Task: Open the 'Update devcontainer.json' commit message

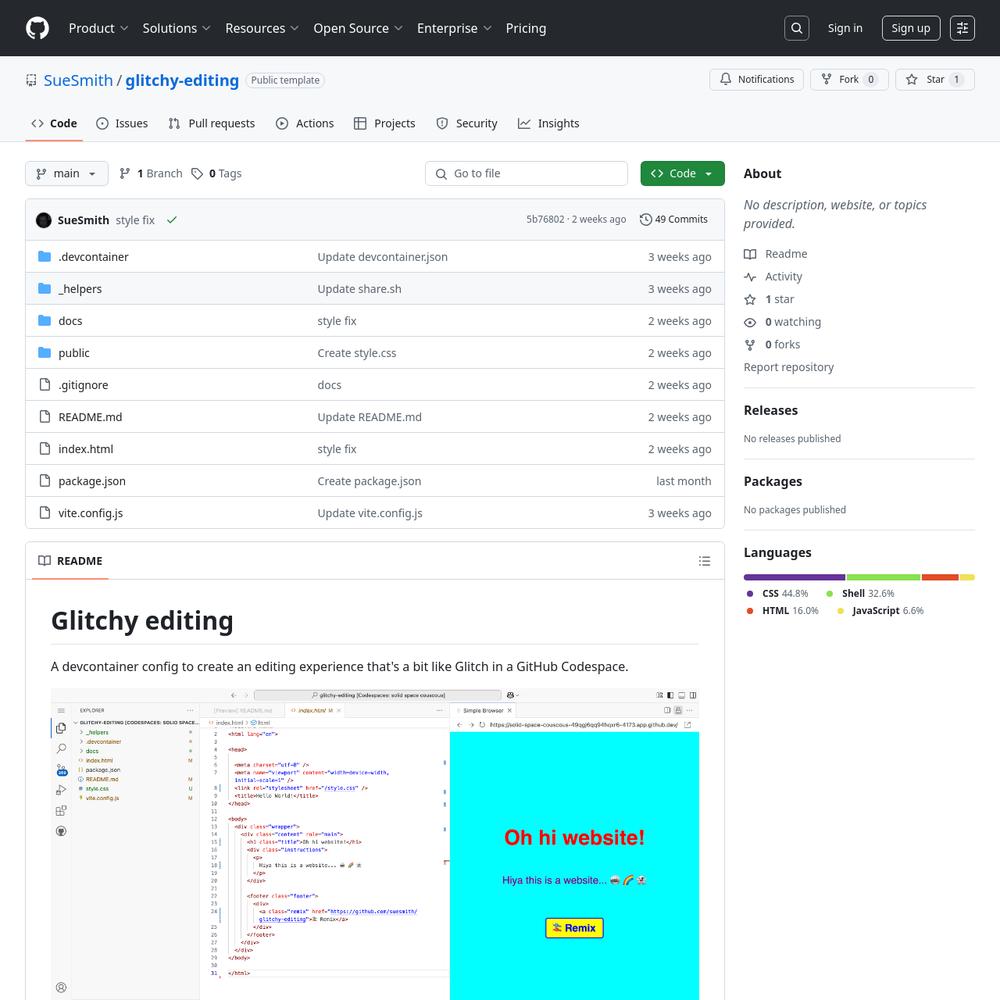Action: coord(382,256)
